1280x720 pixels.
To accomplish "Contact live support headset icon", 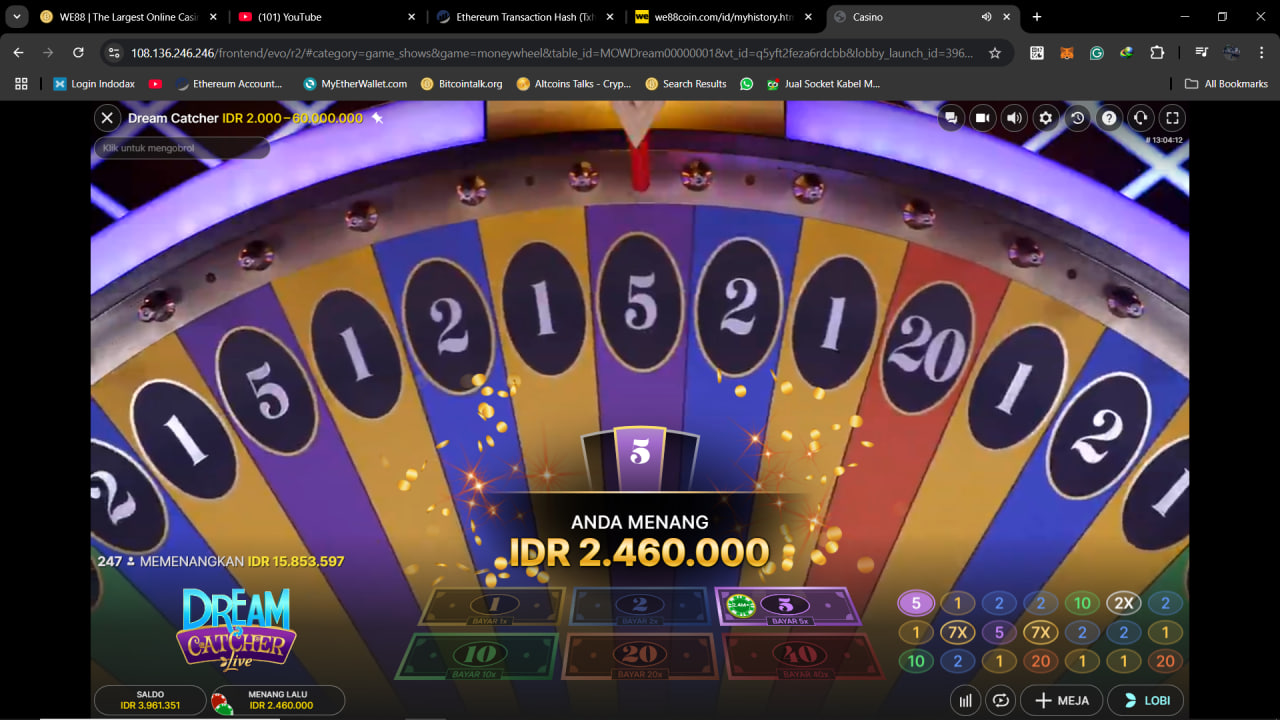I will (x=1141, y=118).
